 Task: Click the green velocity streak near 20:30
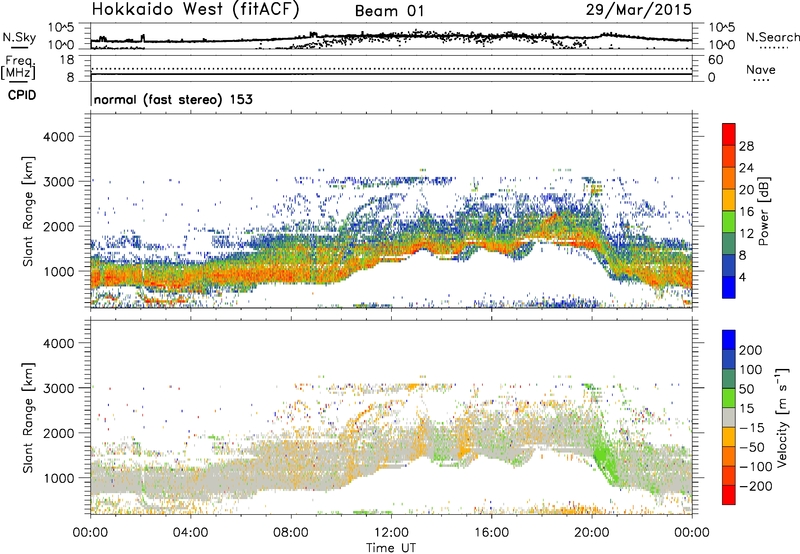(x=606, y=461)
